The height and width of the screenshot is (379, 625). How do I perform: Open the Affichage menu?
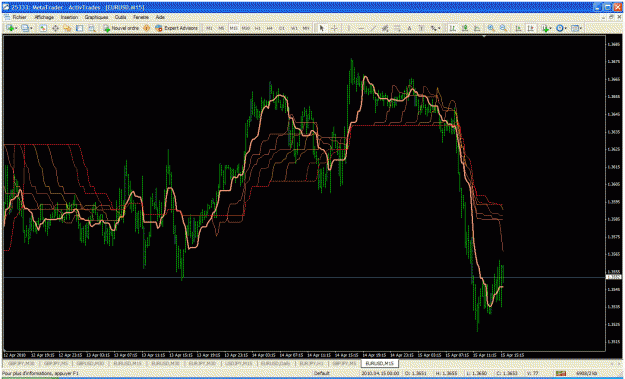point(44,18)
